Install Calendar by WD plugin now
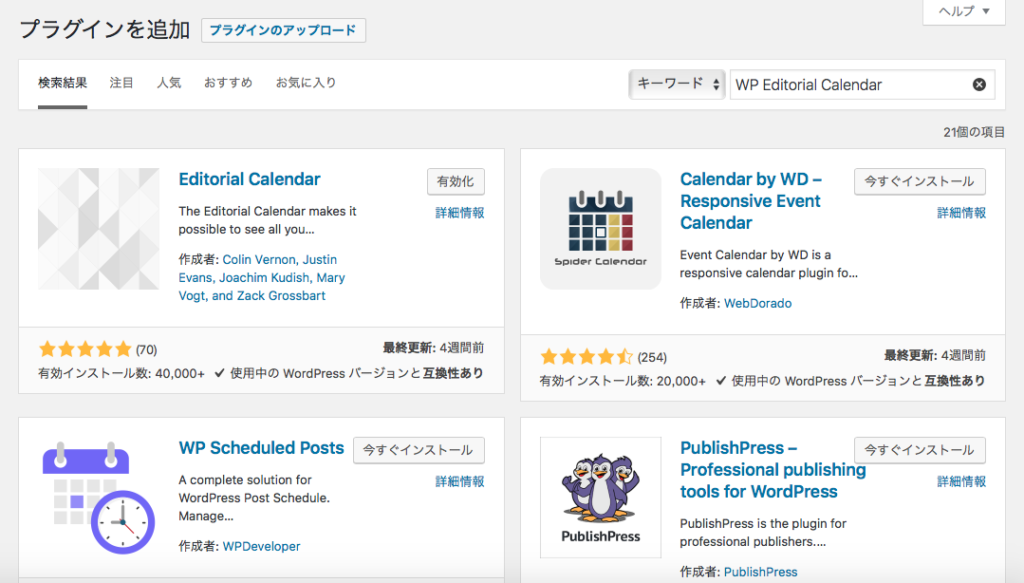 tap(920, 181)
